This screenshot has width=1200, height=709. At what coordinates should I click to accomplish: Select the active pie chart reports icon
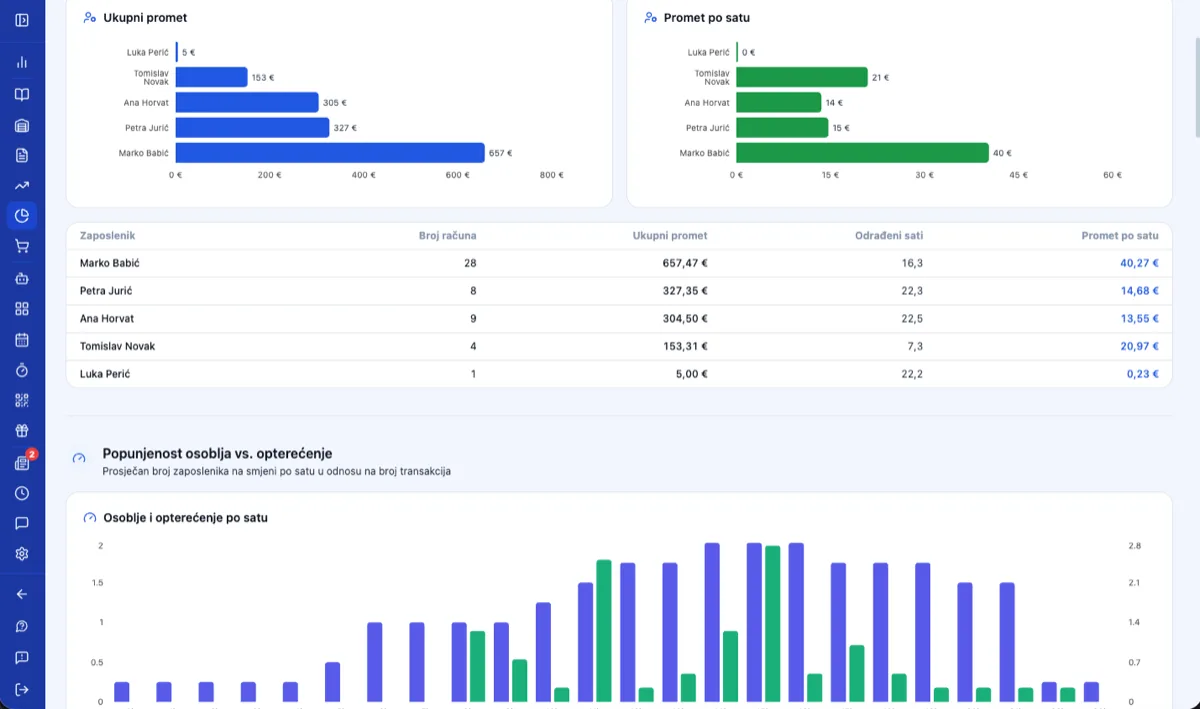[x=22, y=215]
